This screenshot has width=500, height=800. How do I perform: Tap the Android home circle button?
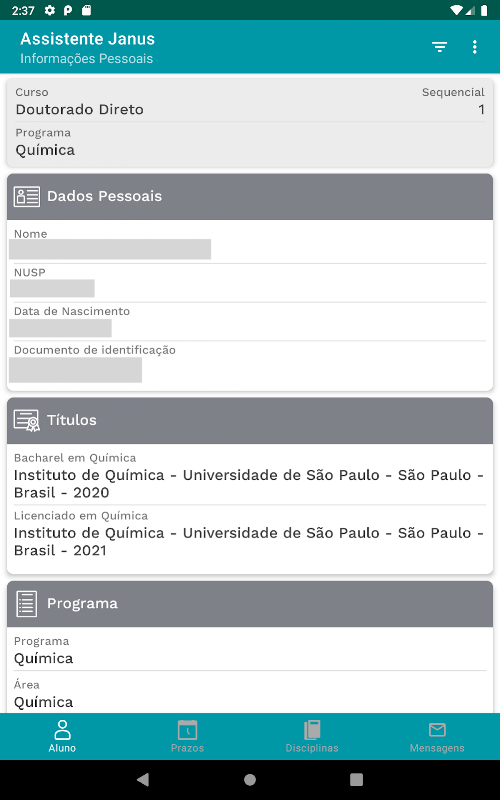(x=249, y=779)
